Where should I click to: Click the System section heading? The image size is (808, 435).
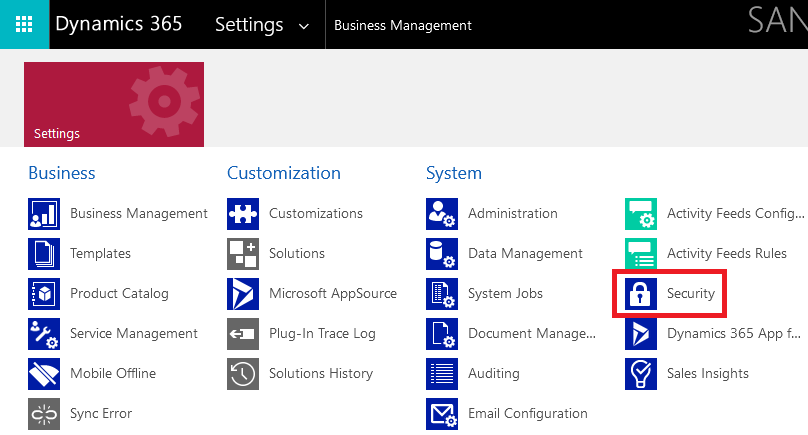(453, 173)
